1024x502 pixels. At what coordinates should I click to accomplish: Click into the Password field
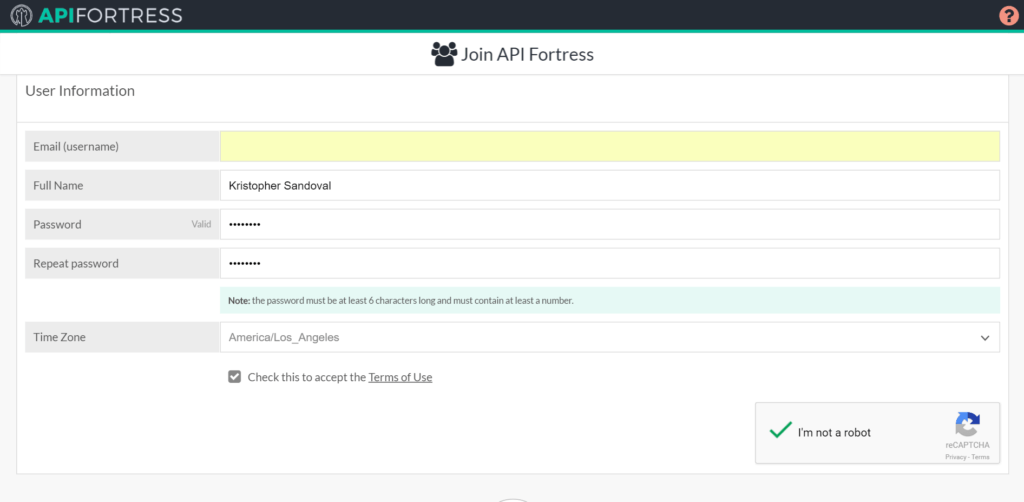click(x=609, y=224)
